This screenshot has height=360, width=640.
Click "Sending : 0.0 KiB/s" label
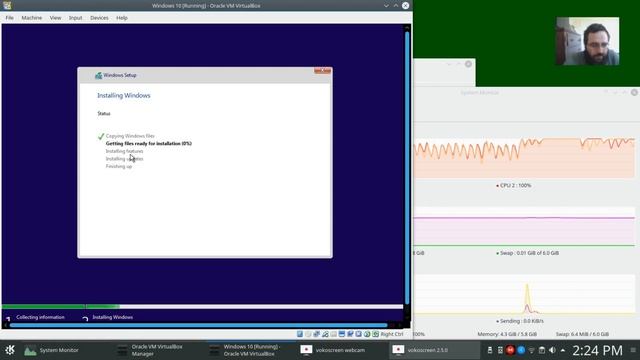[x=522, y=321]
